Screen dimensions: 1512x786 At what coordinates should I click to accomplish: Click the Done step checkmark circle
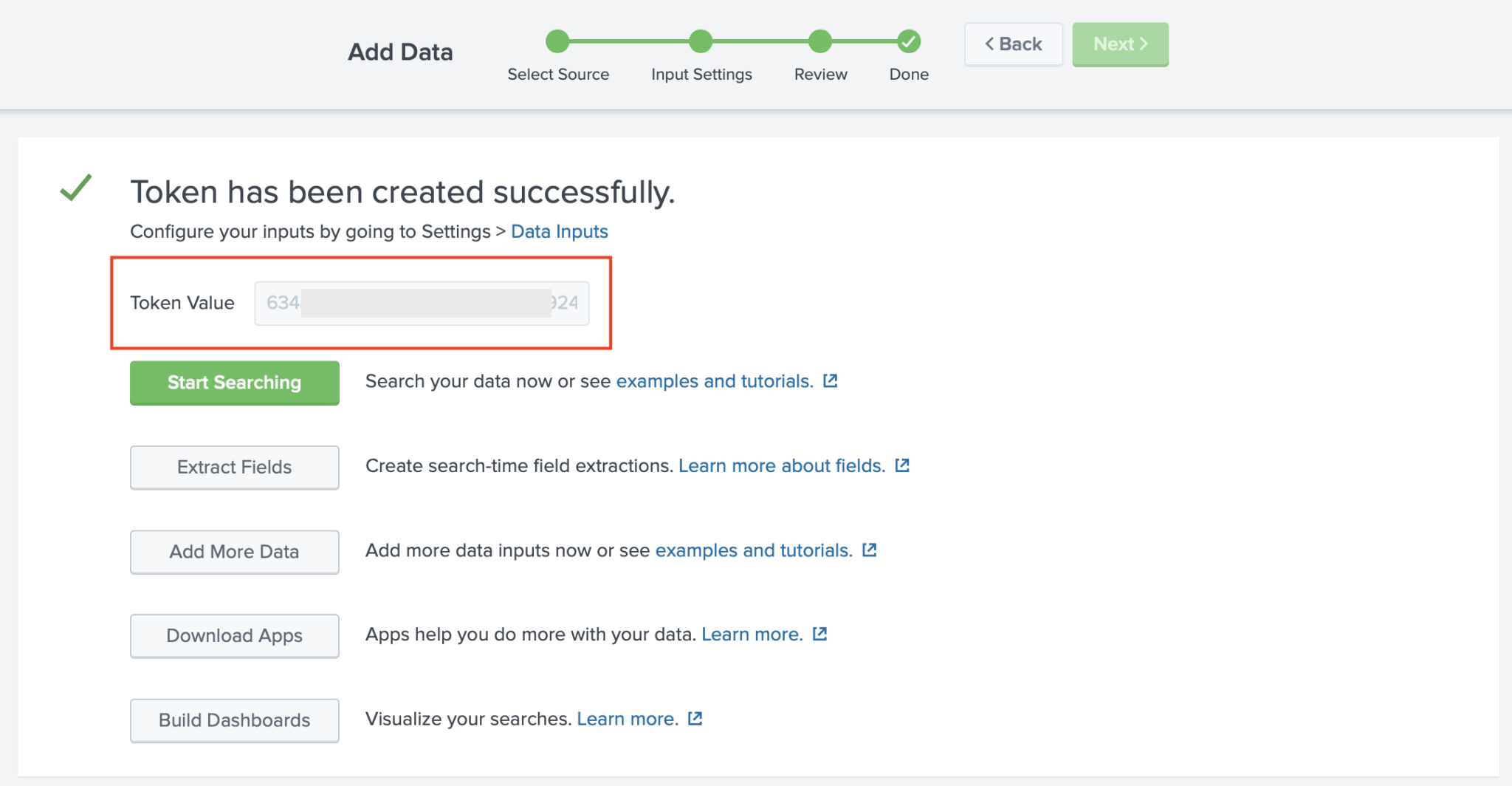tap(908, 42)
